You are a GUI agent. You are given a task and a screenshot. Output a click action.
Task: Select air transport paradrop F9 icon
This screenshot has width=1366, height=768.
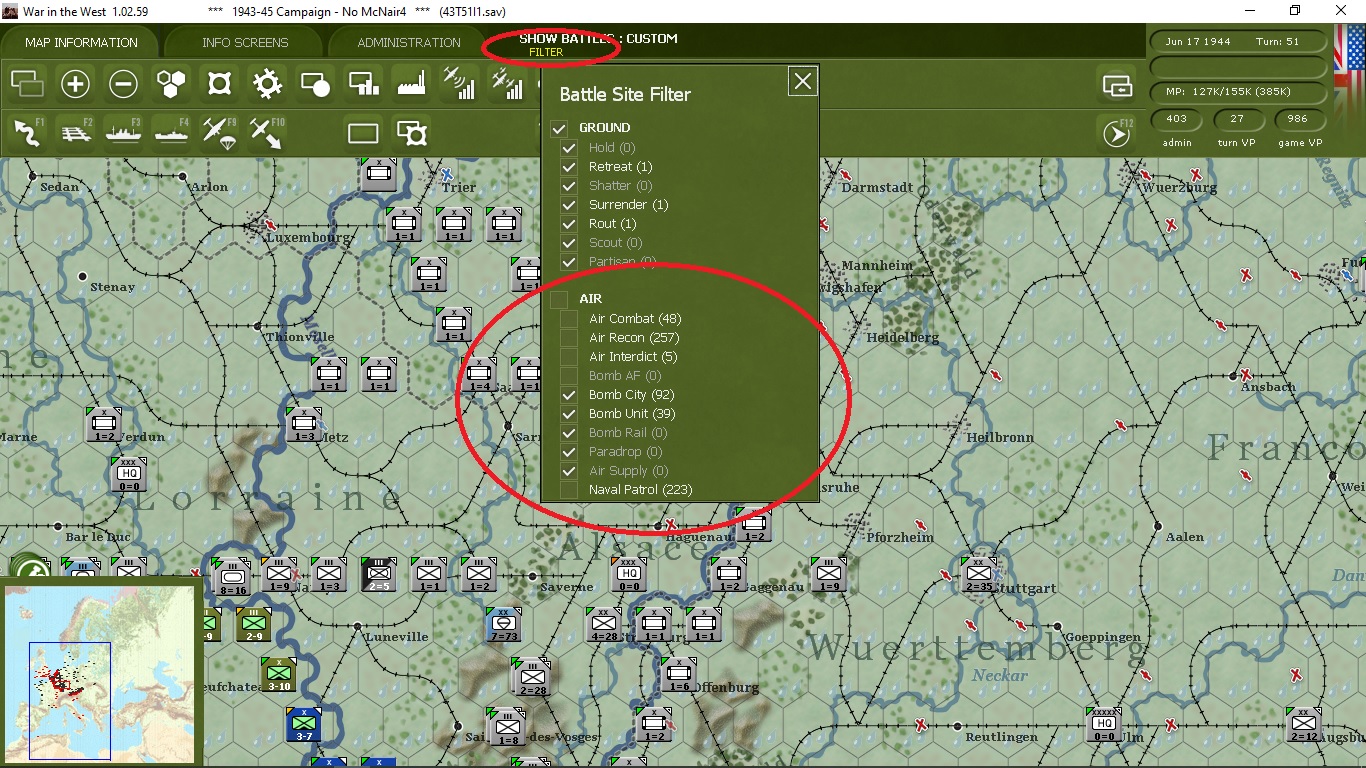219,132
